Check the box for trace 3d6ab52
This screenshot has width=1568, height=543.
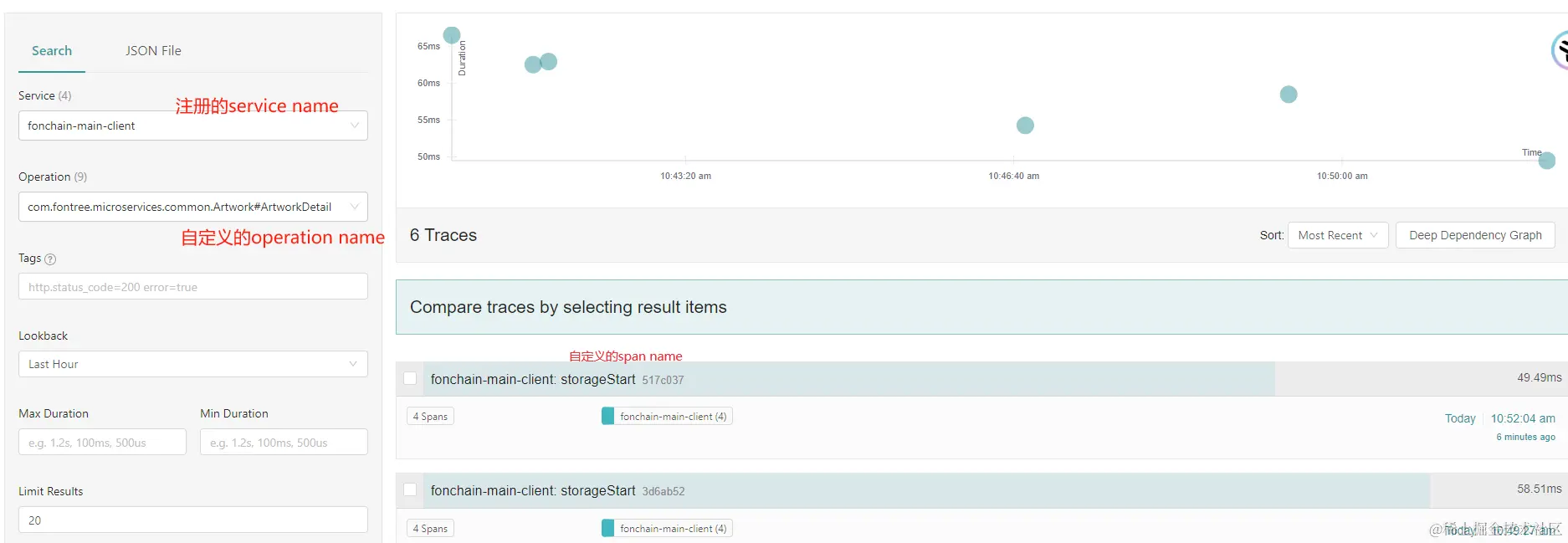[x=410, y=490]
